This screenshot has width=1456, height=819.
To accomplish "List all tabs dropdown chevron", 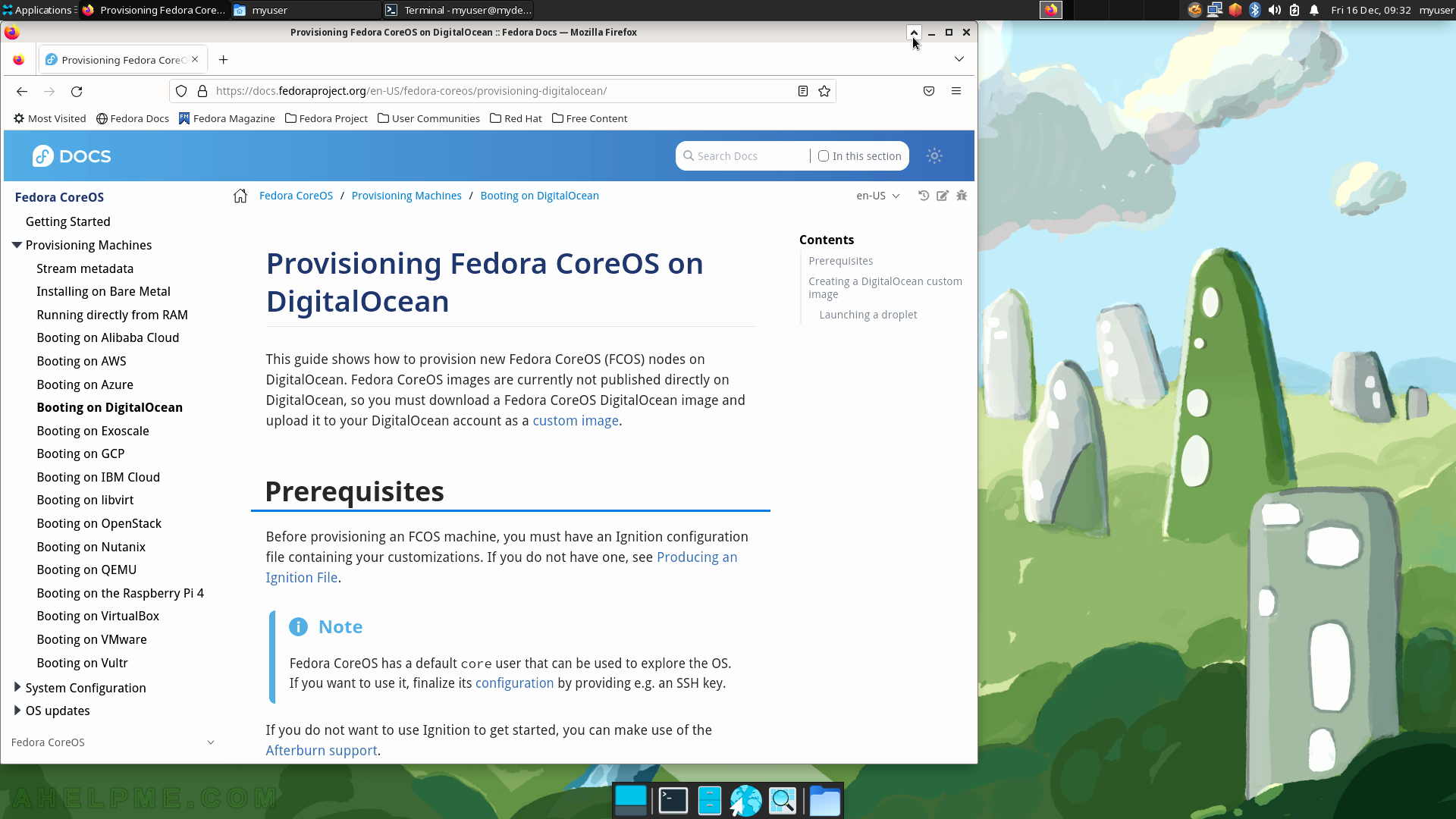I will click(959, 59).
